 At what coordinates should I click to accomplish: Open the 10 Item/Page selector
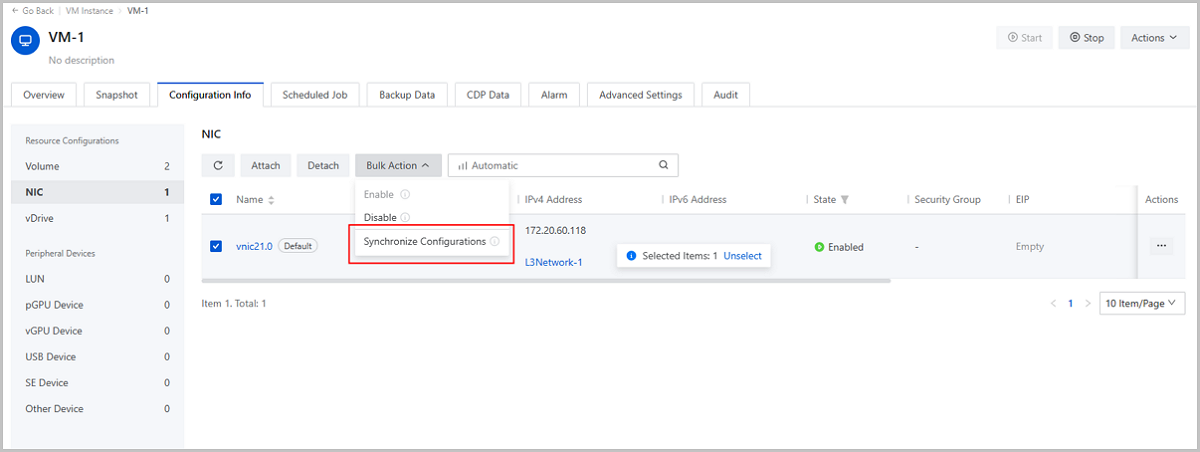(x=1141, y=303)
